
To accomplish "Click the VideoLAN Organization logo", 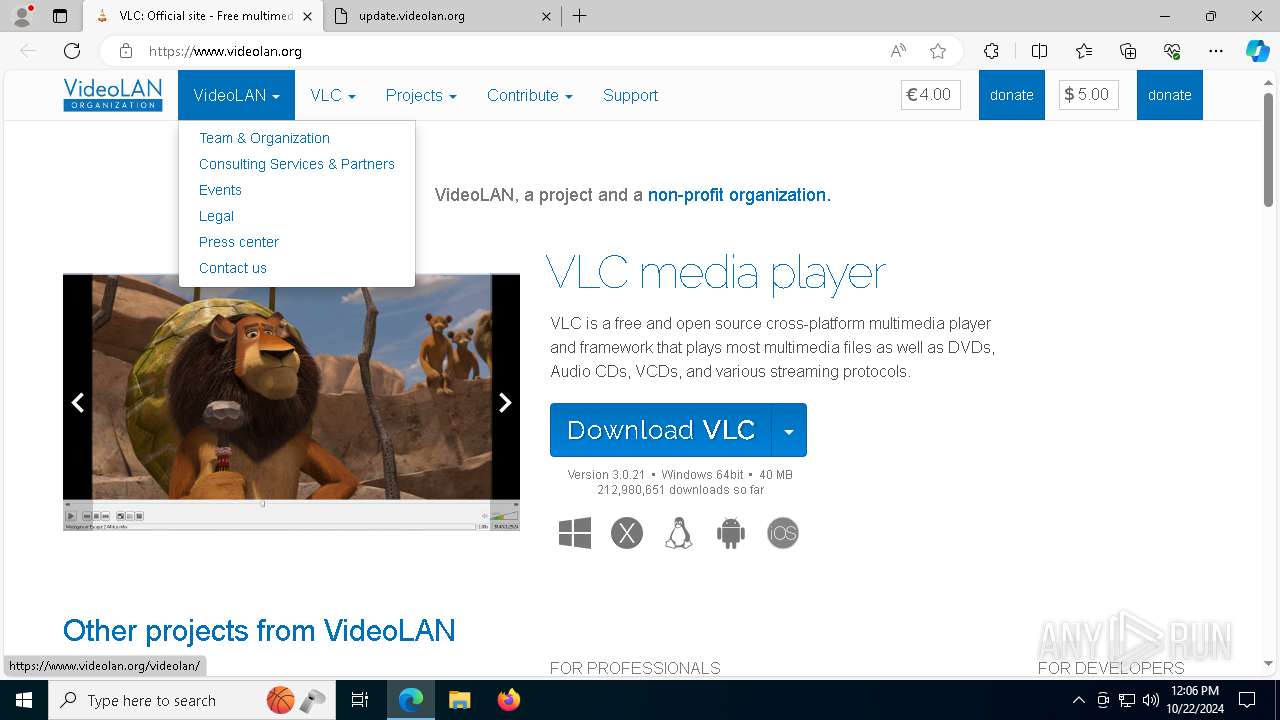I will [113, 95].
